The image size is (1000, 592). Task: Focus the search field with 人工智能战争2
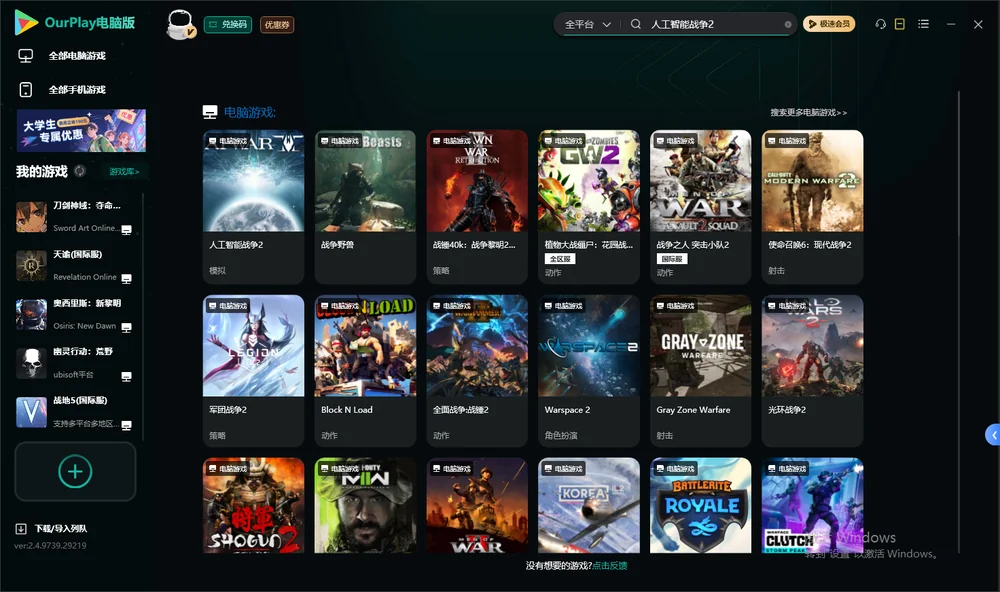click(714, 24)
